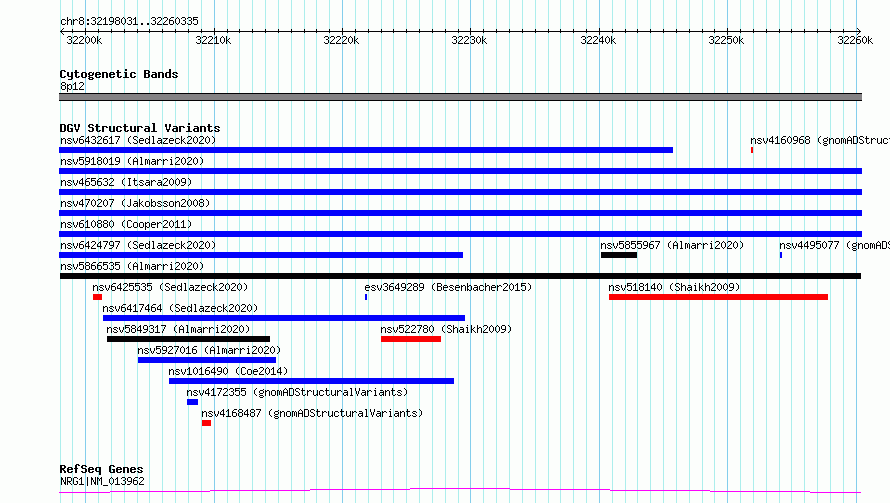Click the red nsv6425535 variant block

click(98, 297)
